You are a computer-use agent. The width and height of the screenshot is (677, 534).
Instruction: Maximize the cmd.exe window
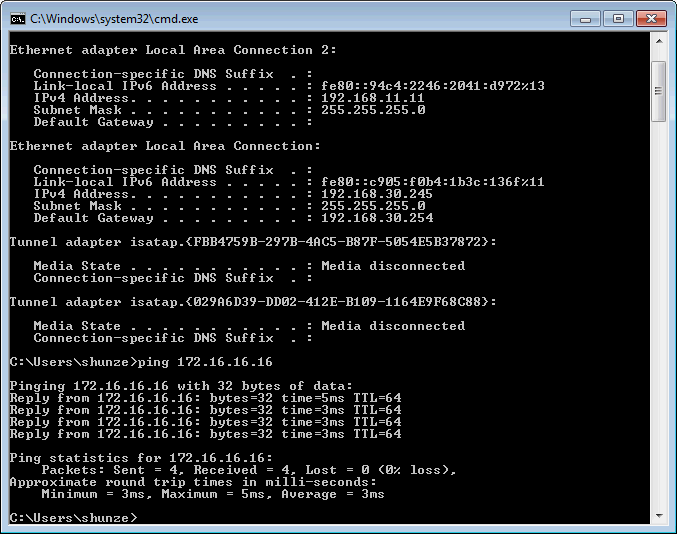coord(618,19)
